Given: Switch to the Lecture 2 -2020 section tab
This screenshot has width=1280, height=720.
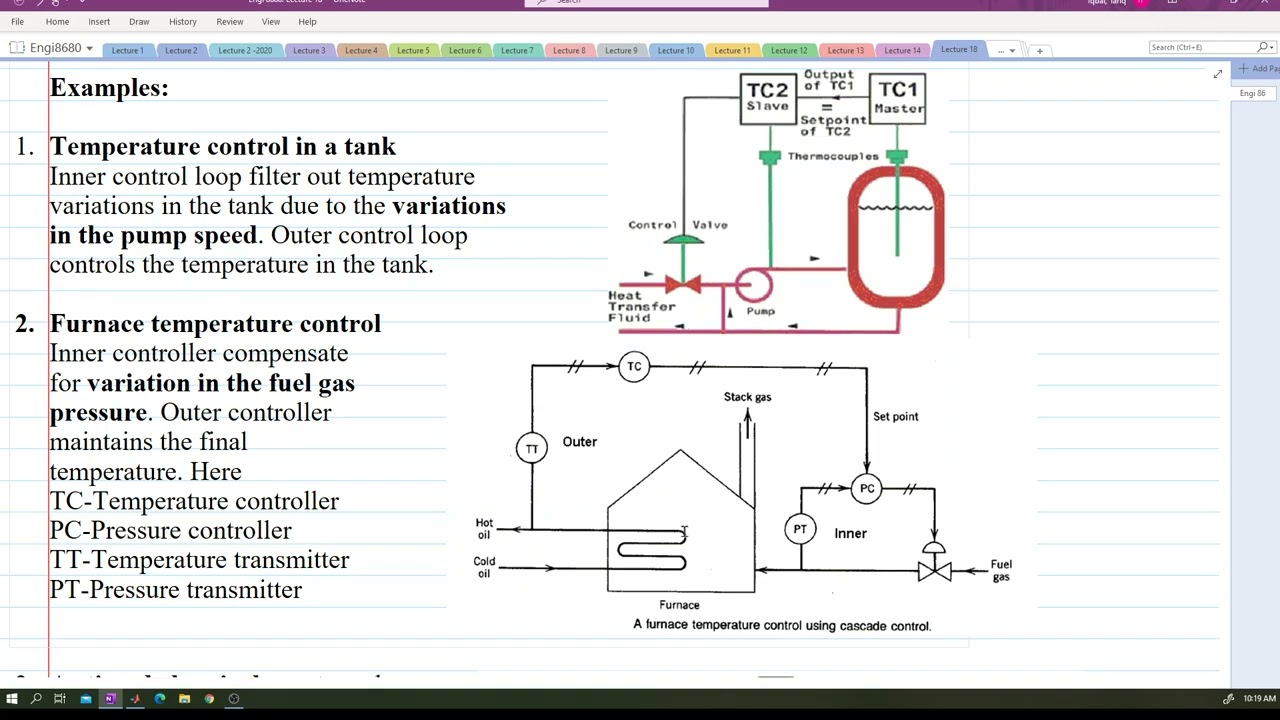Looking at the screenshot, I should tap(245, 50).
